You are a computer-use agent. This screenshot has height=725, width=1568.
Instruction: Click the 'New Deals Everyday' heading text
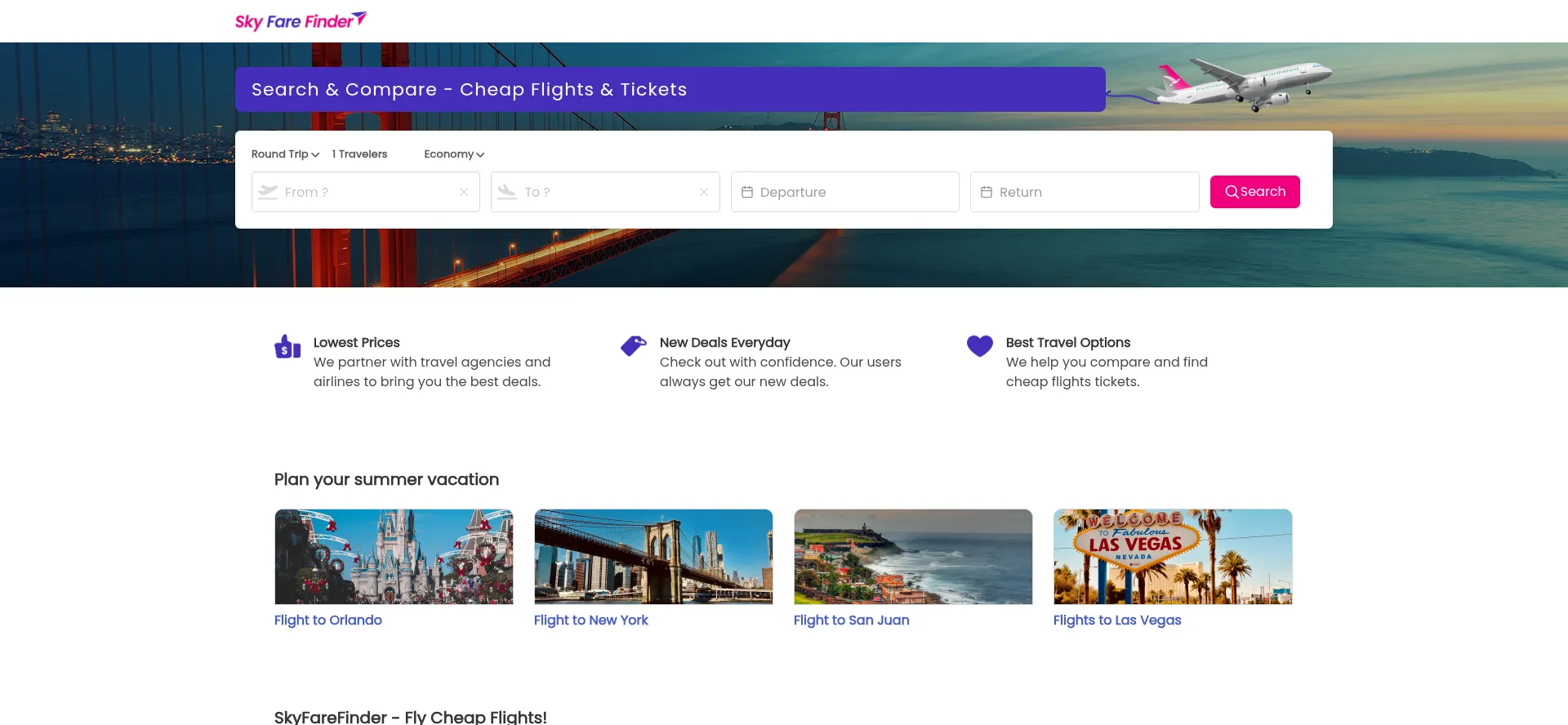(725, 343)
